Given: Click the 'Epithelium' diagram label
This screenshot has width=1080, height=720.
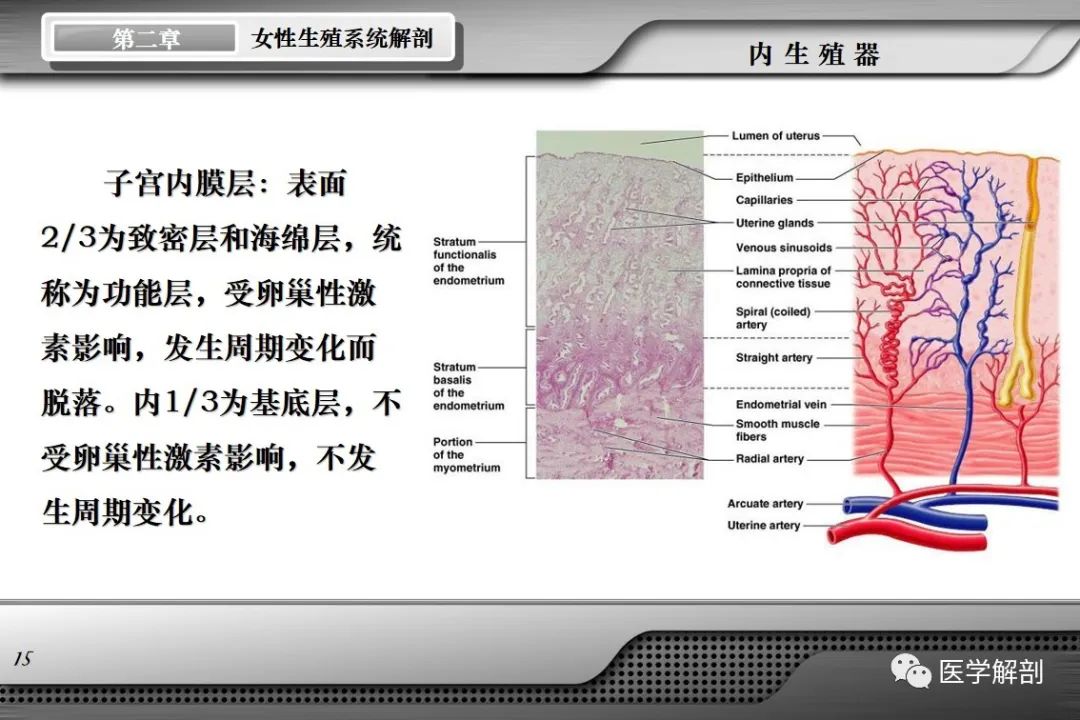Looking at the screenshot, I should (x=765, y=178).
